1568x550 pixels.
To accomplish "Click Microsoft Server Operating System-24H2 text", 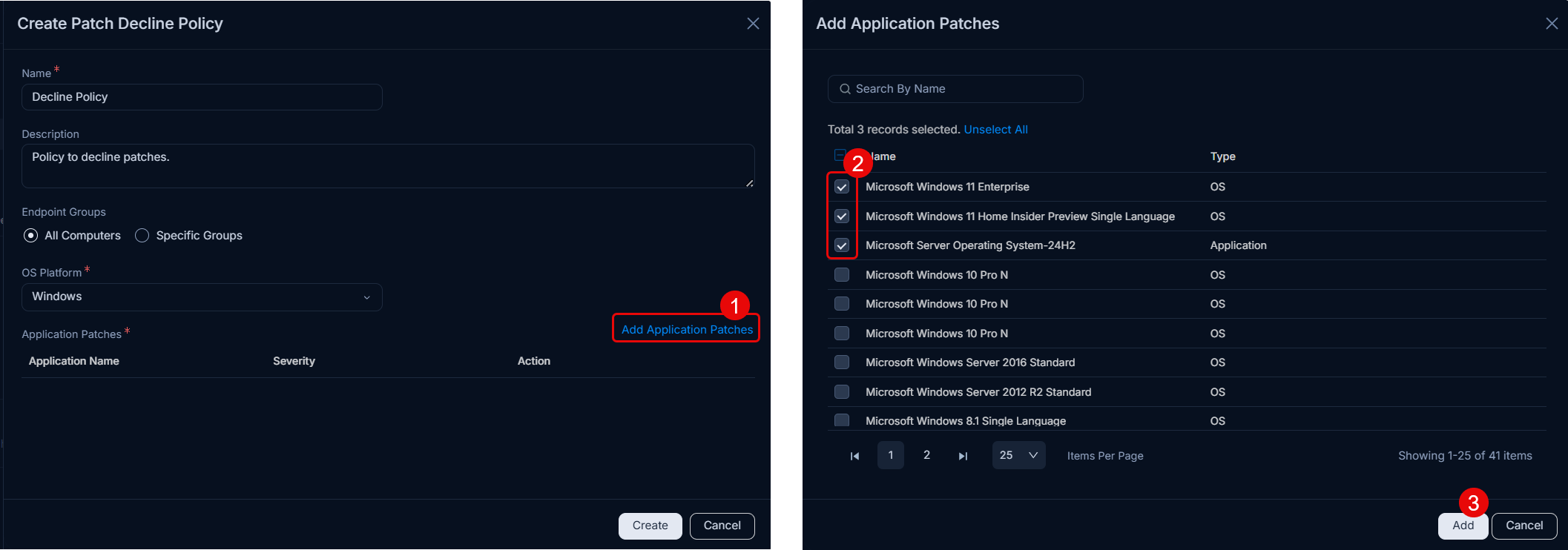I will 970,245.
